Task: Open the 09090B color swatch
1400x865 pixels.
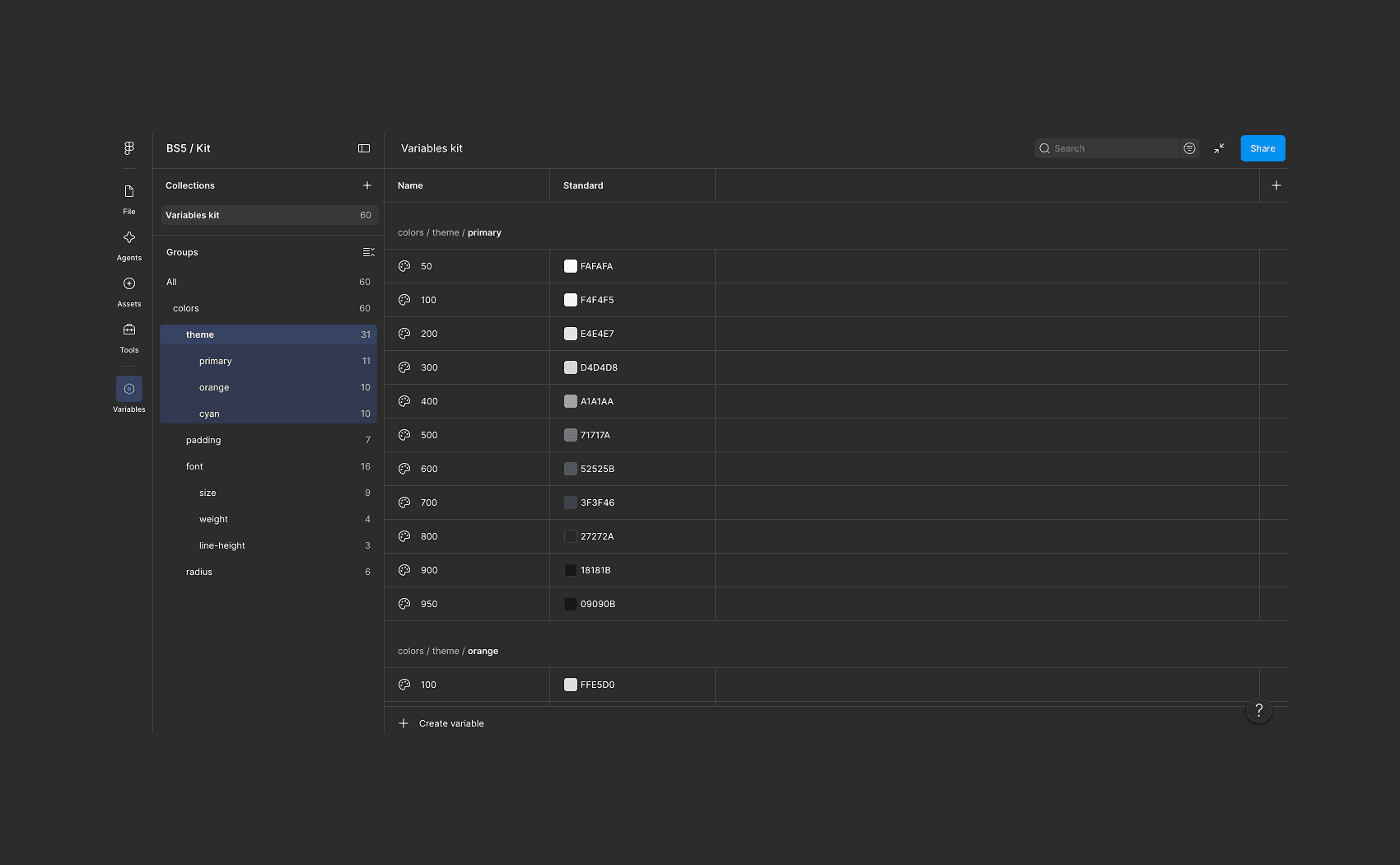Action: [x=570, y=604]
